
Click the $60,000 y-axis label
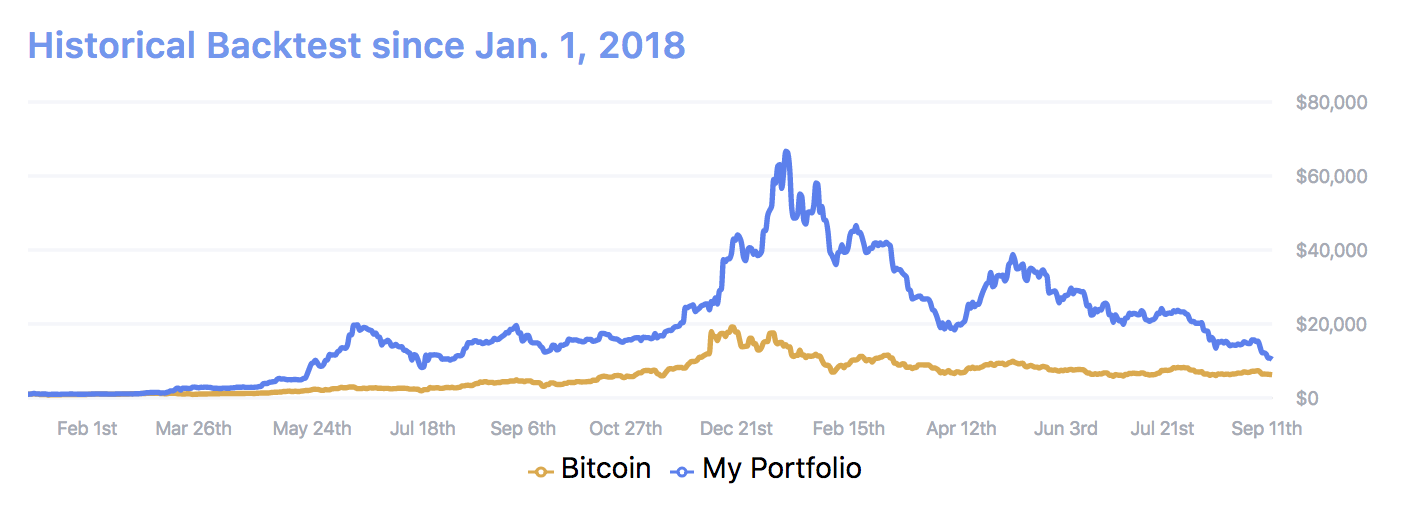point(1329,176)
